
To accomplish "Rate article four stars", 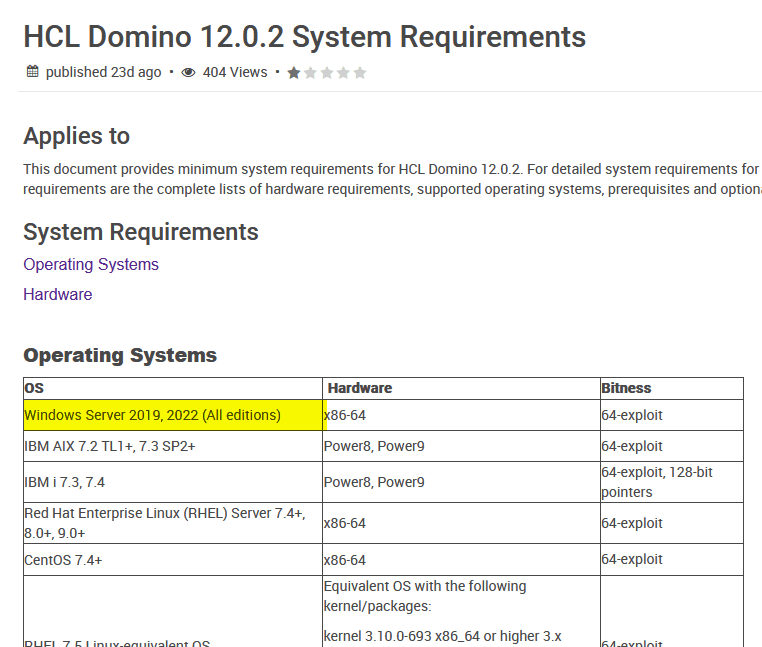I will 343,73.
